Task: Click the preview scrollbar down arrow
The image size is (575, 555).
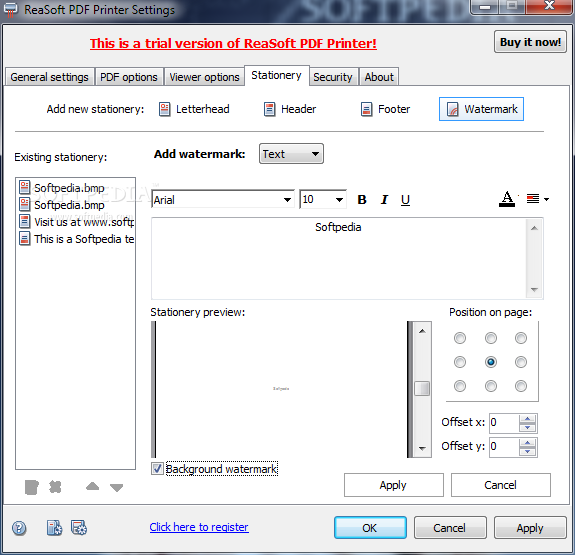Action: (422, 448)
